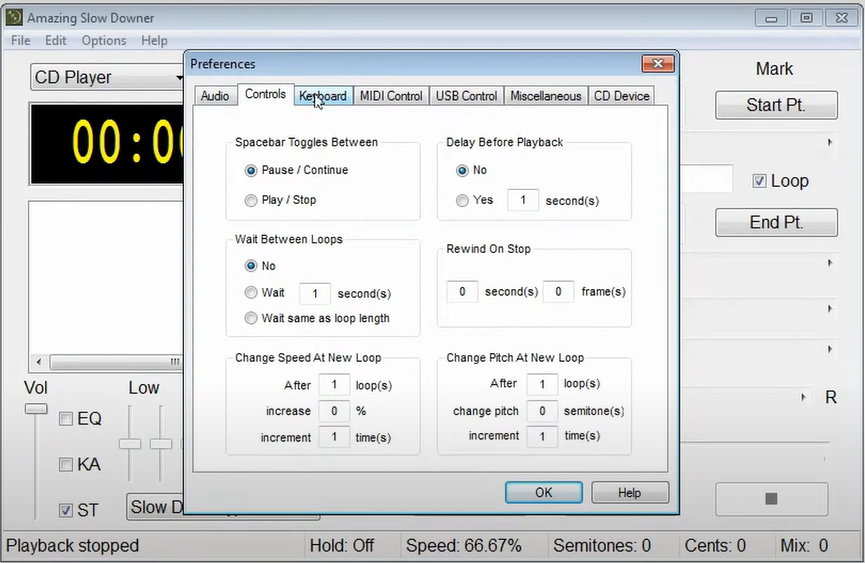Select the Wait seconds radio option
The width and height of the screenshot is (865, 563).
(251, 292)
